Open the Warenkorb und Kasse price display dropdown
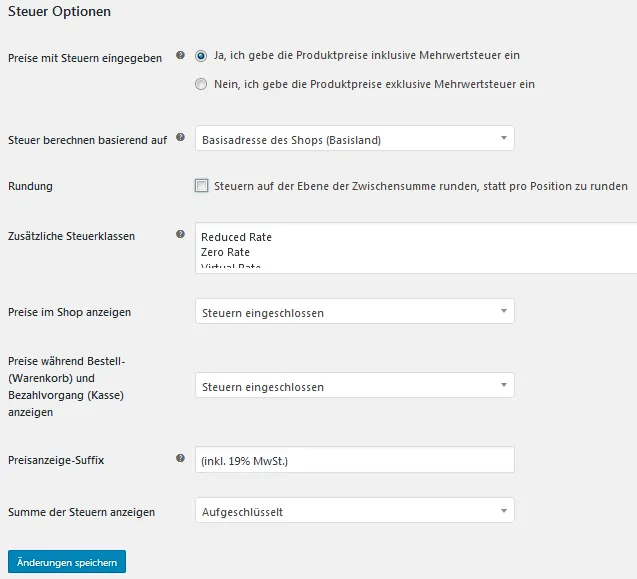The image size is (637, 579). [x=355, y=385]
